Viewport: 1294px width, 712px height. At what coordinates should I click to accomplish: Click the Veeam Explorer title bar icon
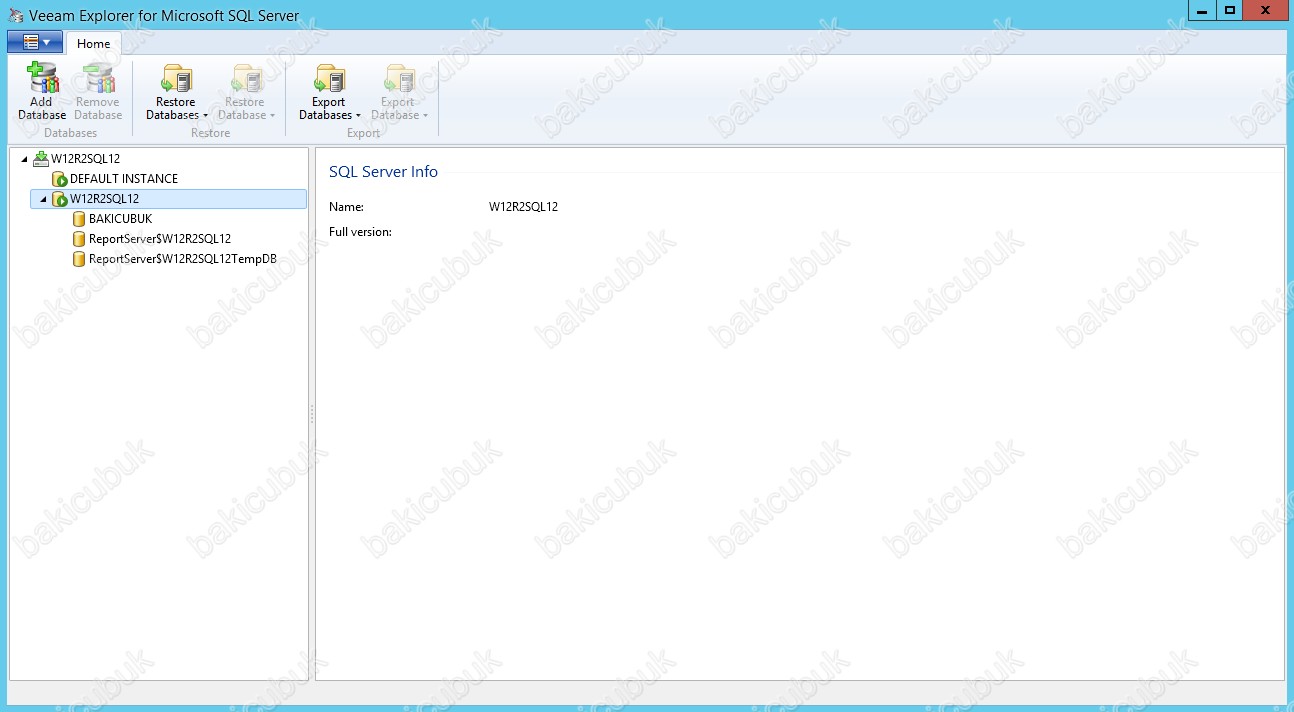(15, 15)
